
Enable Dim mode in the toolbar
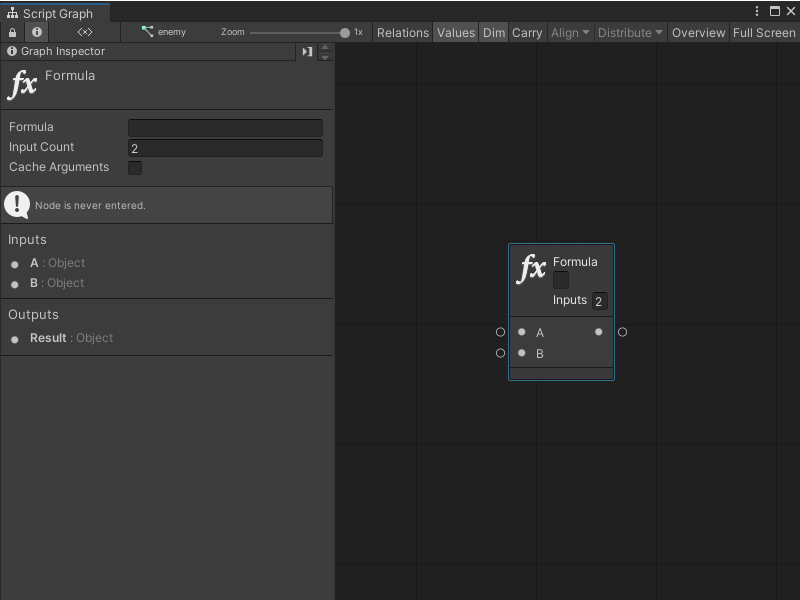(493, 32)
